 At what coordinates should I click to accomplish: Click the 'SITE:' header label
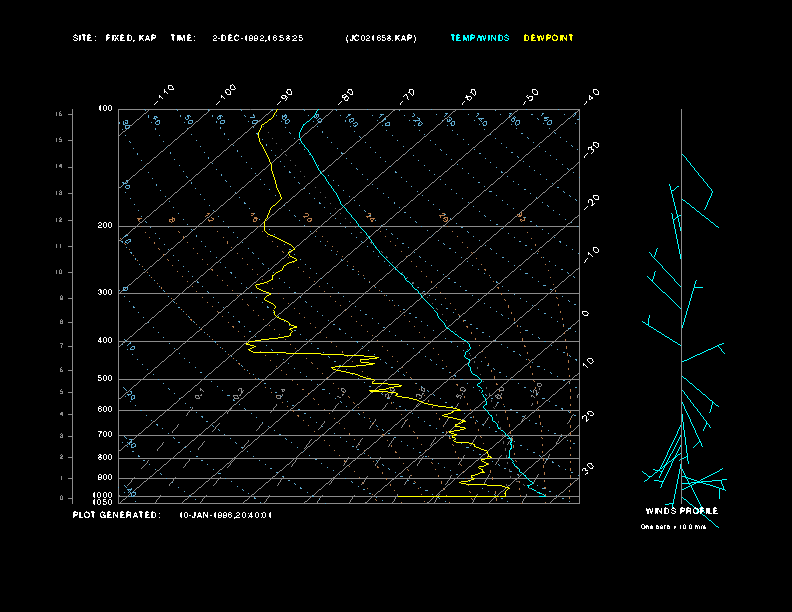click(84, 38)
